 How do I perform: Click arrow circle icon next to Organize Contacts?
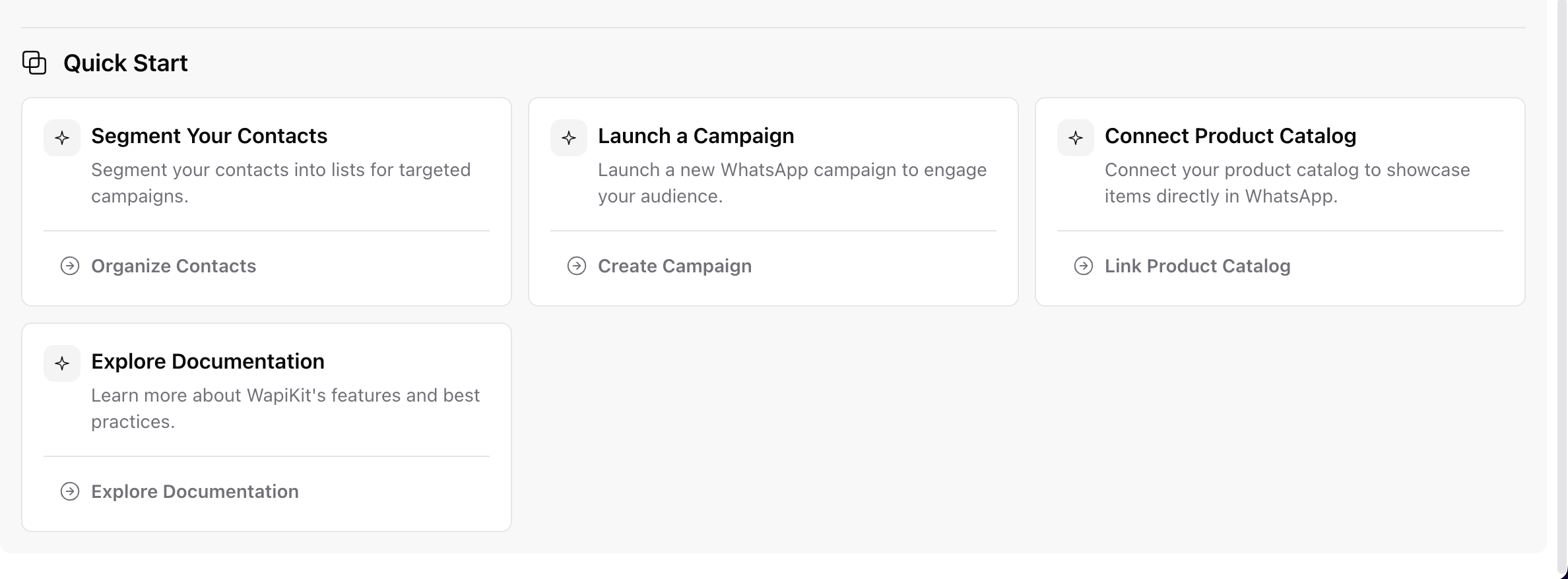click(x=70, y=266)
